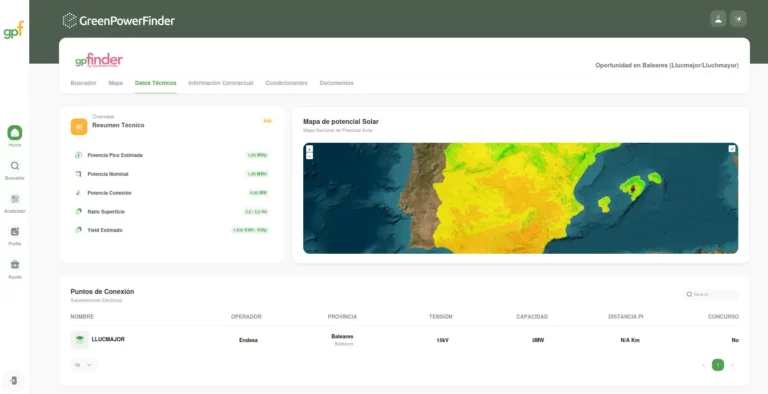Click the LLUCMAJOR substation icon
Image resolution: width=768 pixels, height=394 pixels.
80,340
